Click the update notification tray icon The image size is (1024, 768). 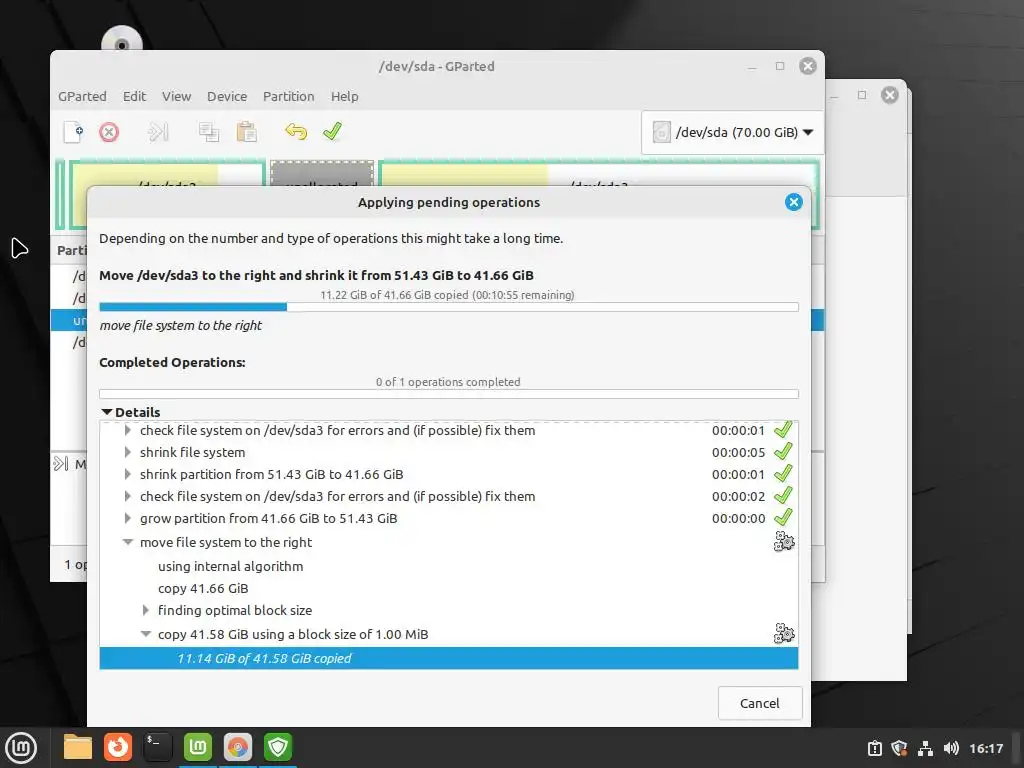[874, 748]
